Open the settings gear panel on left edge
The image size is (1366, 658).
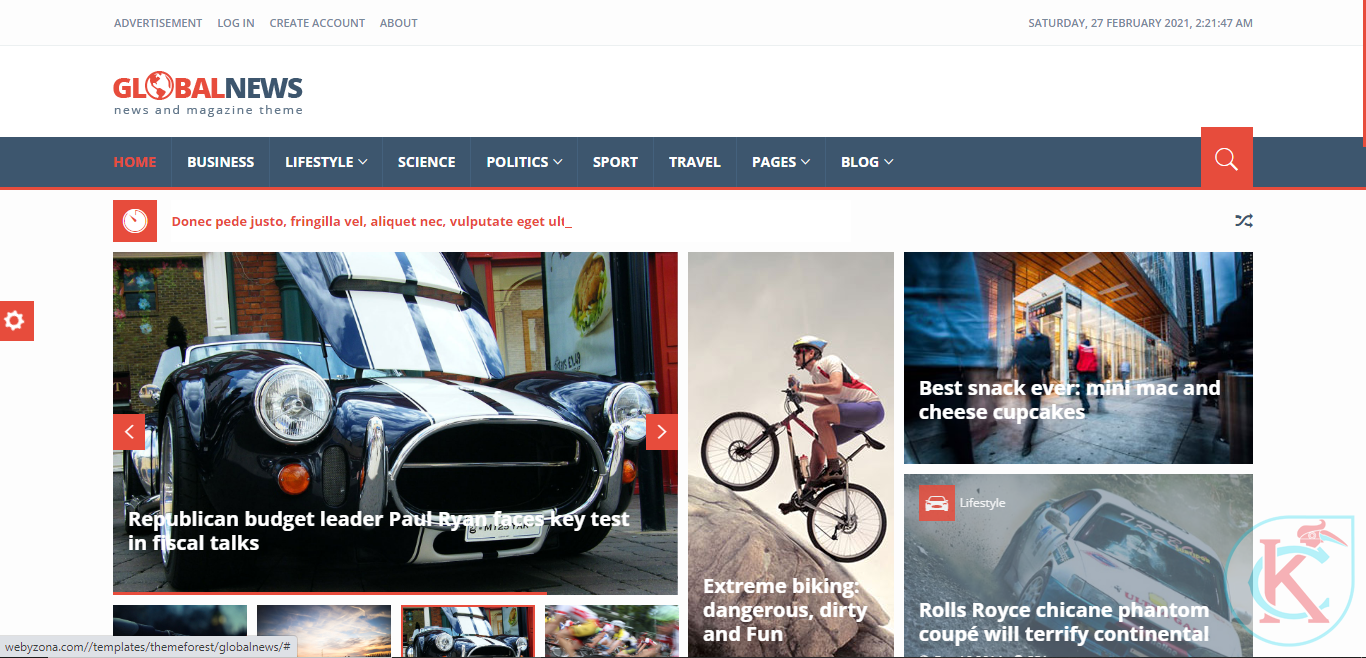(16, 321)
